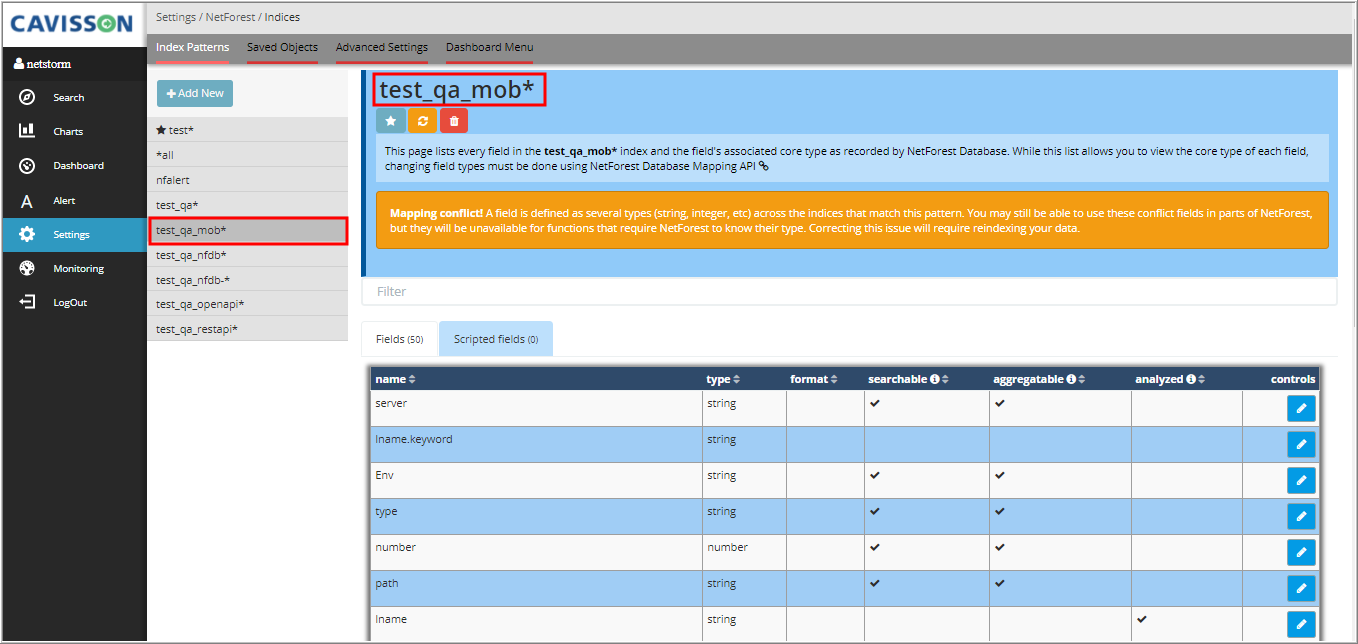Click the Alert icon in sidebar
Viewport: 1358px width, 644px height.
click(x=28, y=201)
